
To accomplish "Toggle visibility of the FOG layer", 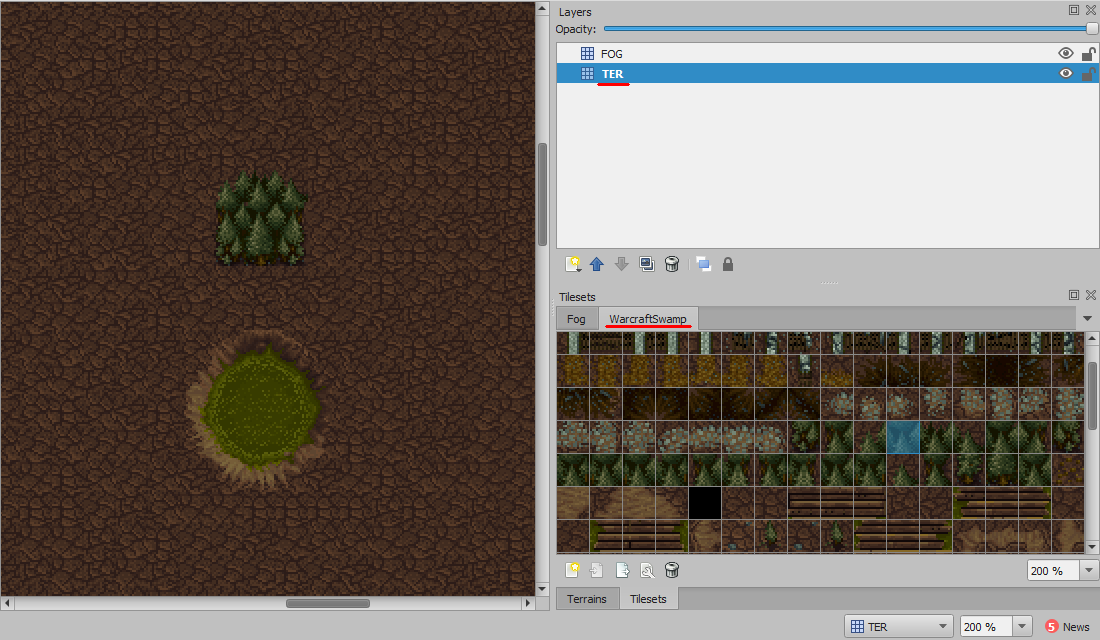I will click(x=1066, y=53).
